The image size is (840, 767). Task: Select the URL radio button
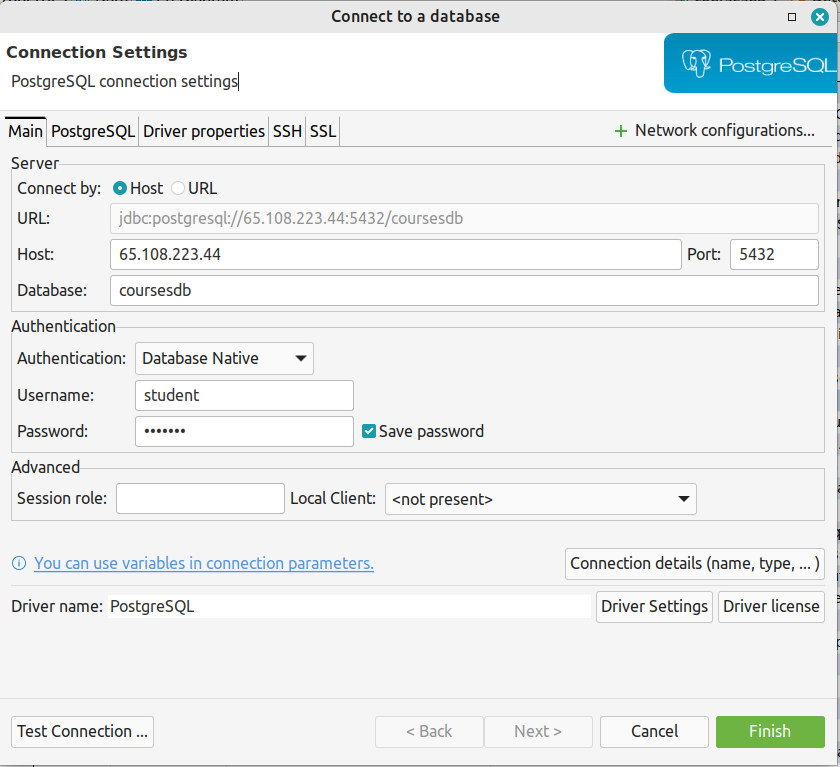pyautogui.click(x=178, y=188)
